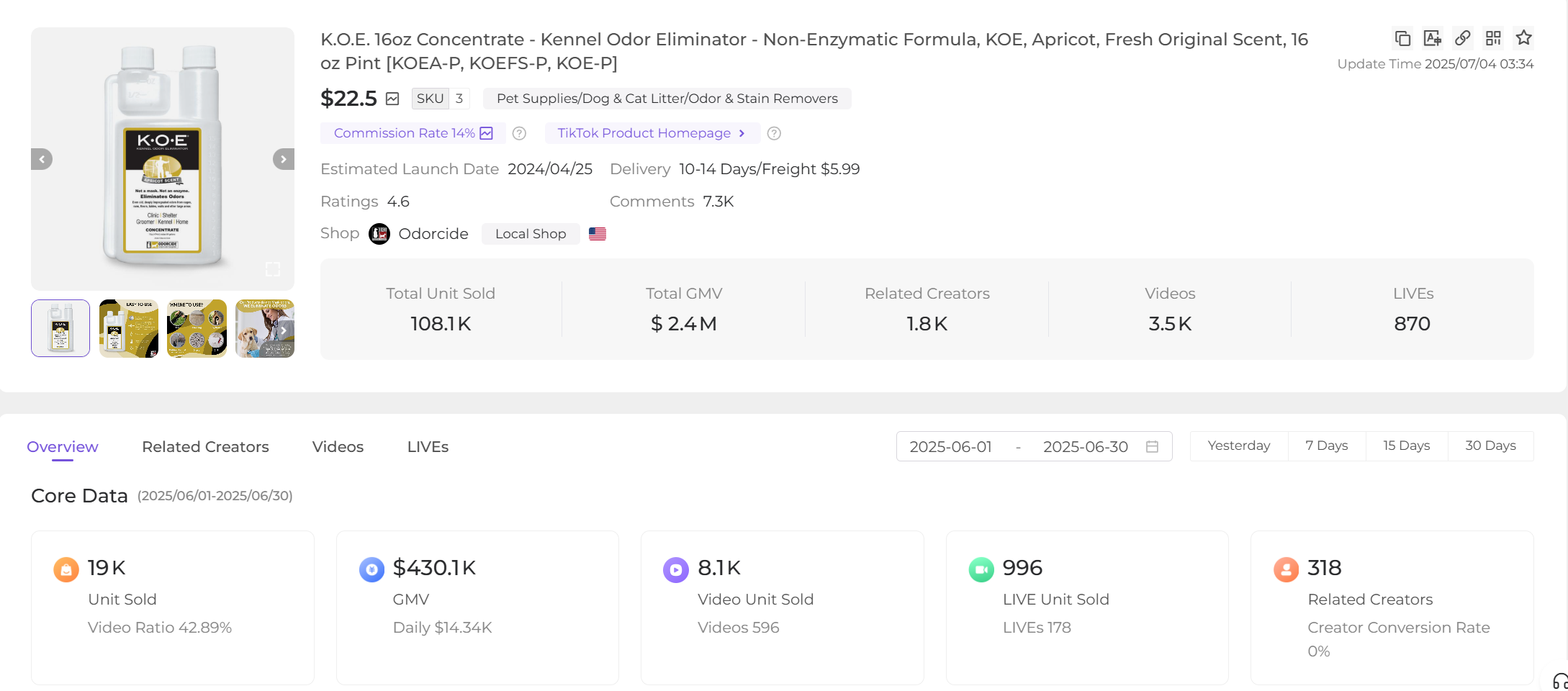Show the product QR code
1568x691 pixels.
tap(1493, 38)
